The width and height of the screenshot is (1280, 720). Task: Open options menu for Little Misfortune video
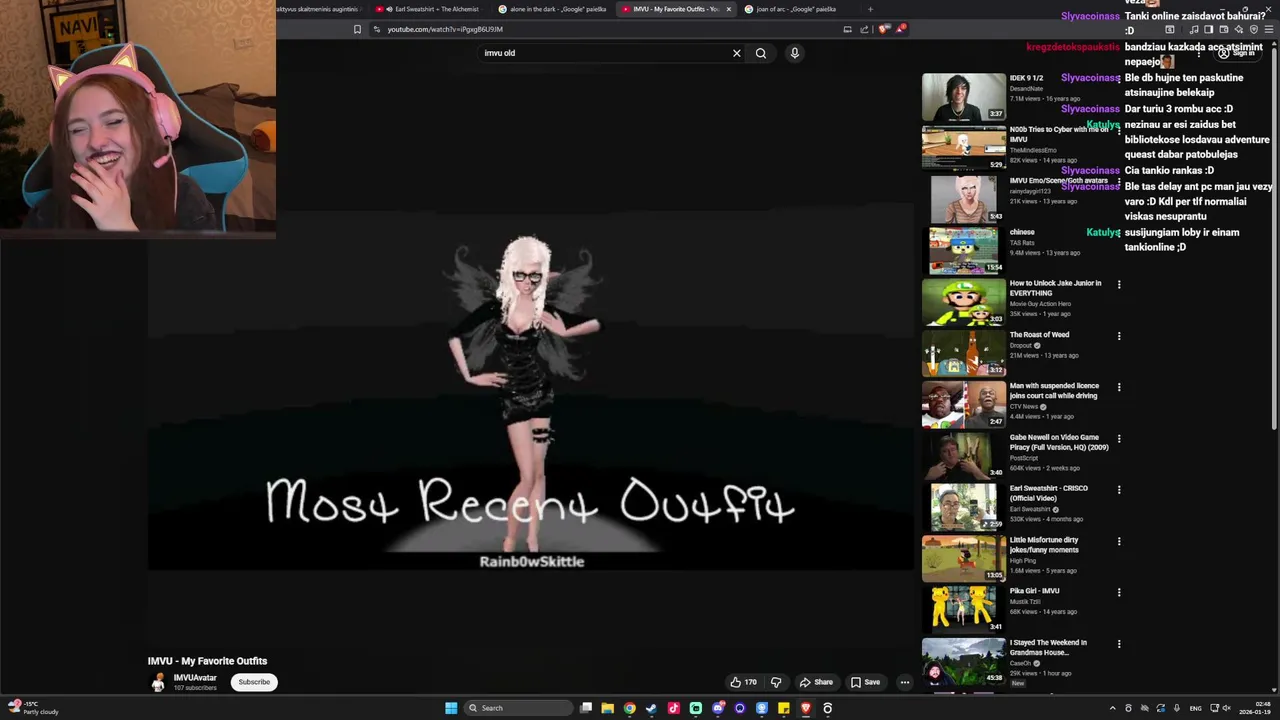click(1119, 541)
